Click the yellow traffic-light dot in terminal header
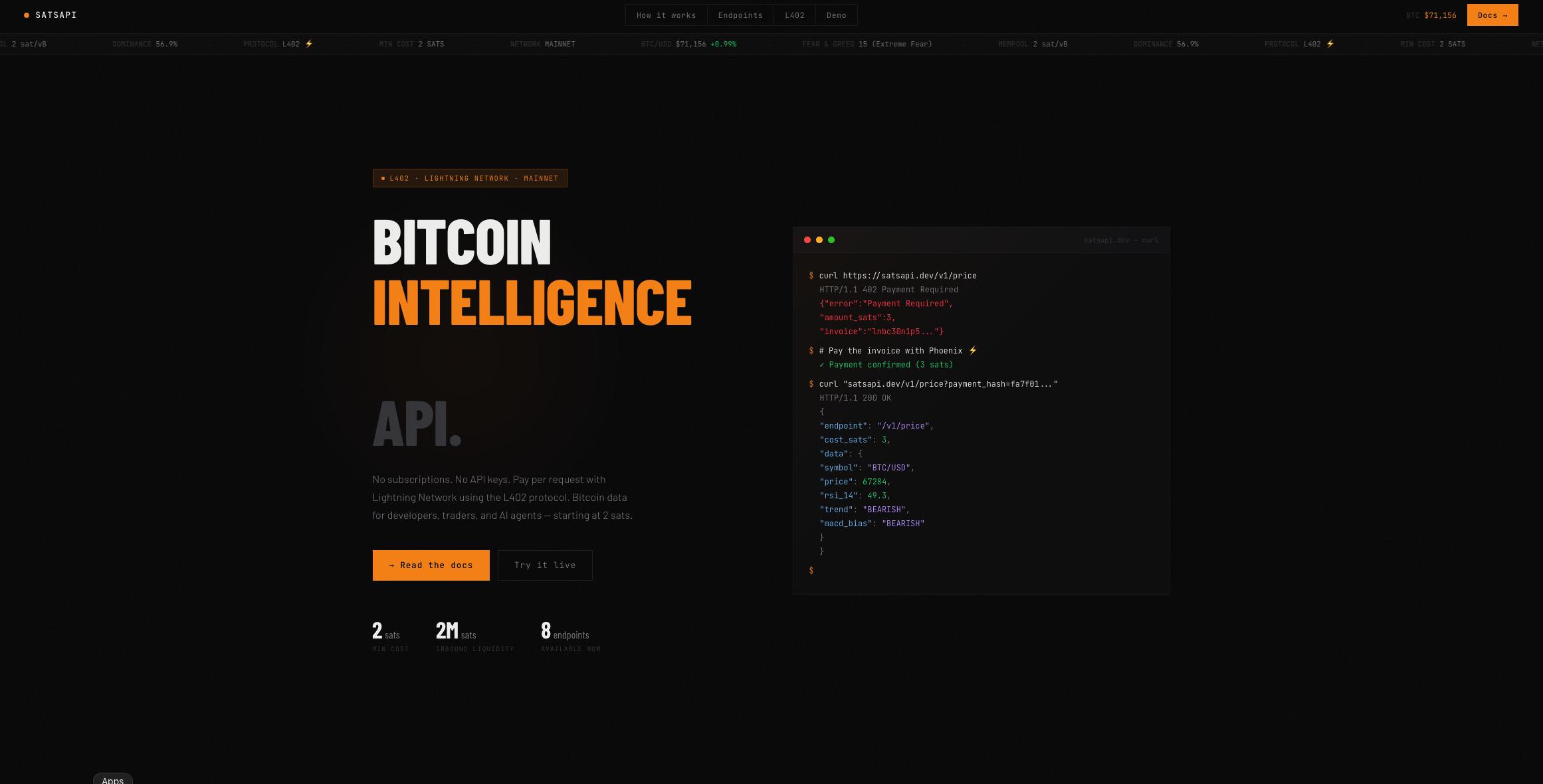Screen dimensions: 1543x784 (819, 240)
